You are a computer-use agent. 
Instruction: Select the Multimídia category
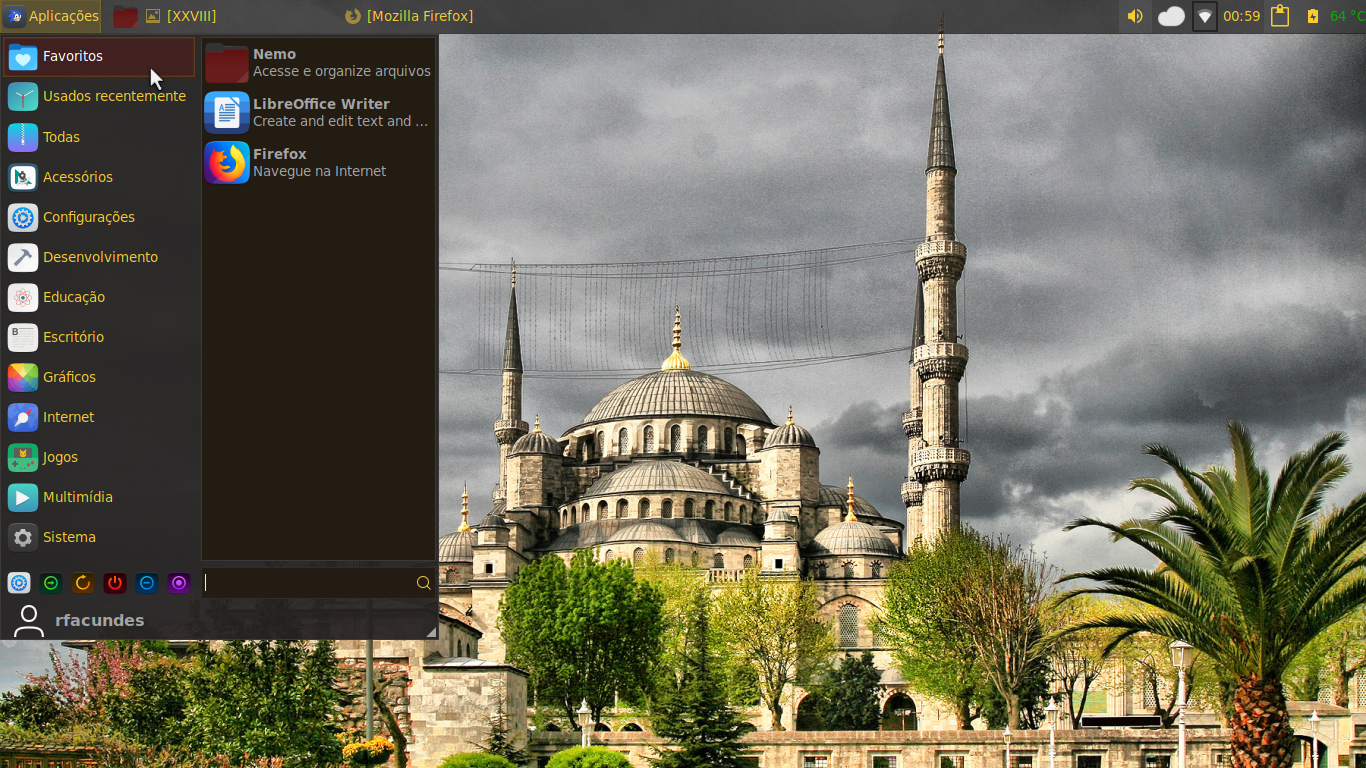pos(99,497)
